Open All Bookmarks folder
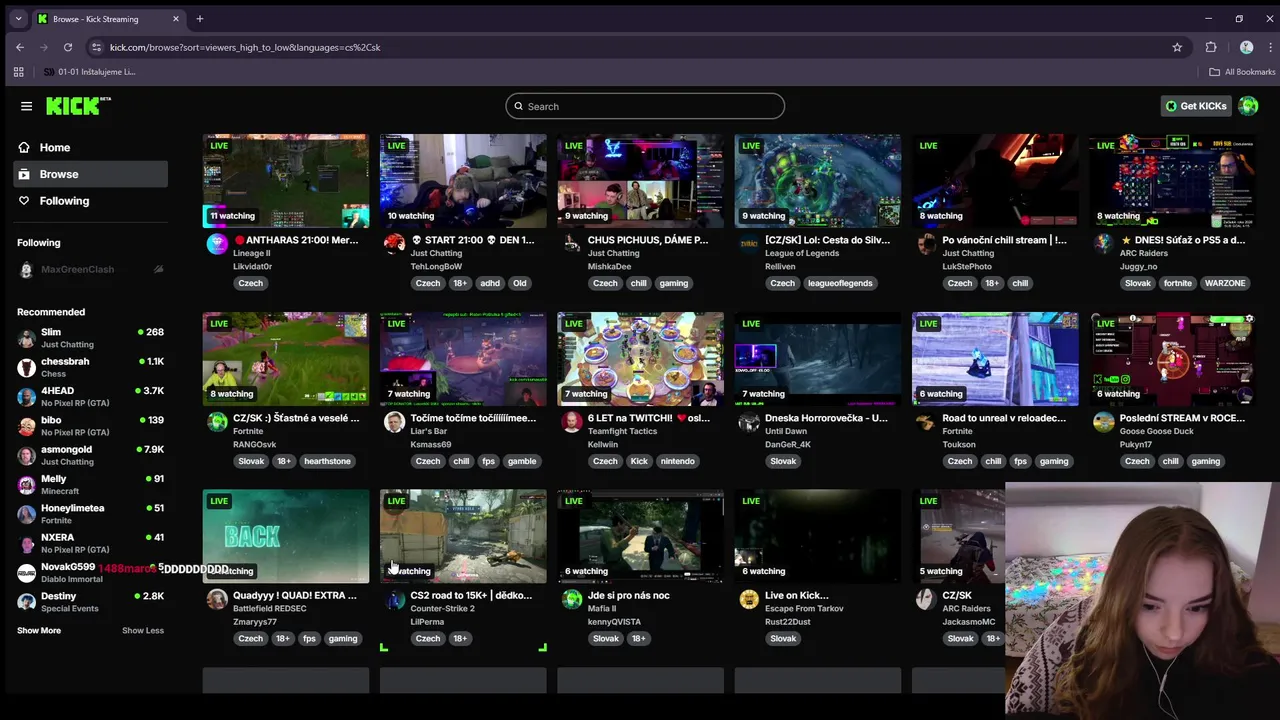The width and height of the screenshot is (1280, 720). tap(1242, 72)
